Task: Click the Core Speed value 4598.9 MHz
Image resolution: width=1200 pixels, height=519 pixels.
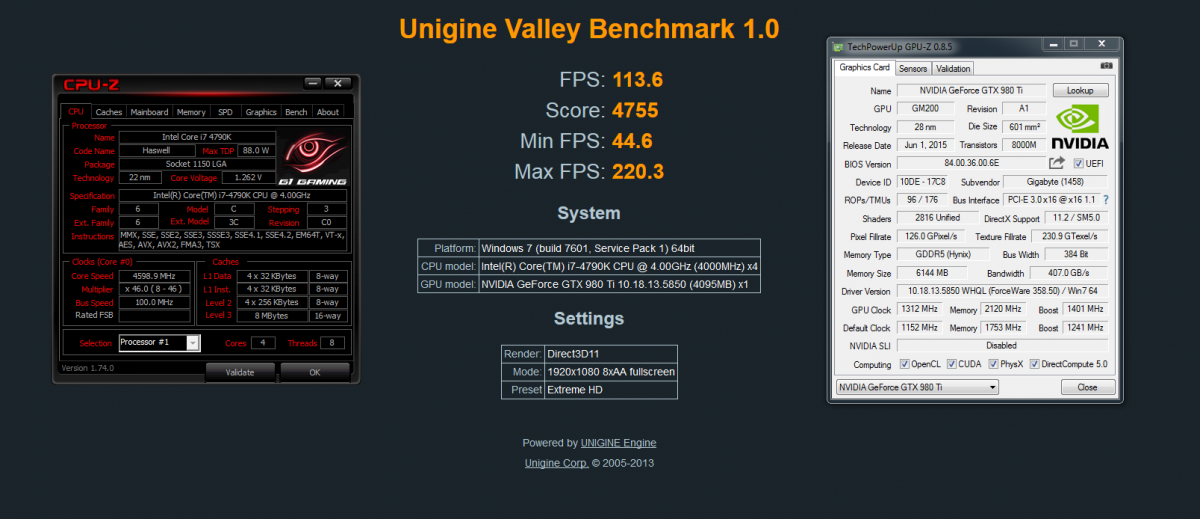Action: coord(152,276)
